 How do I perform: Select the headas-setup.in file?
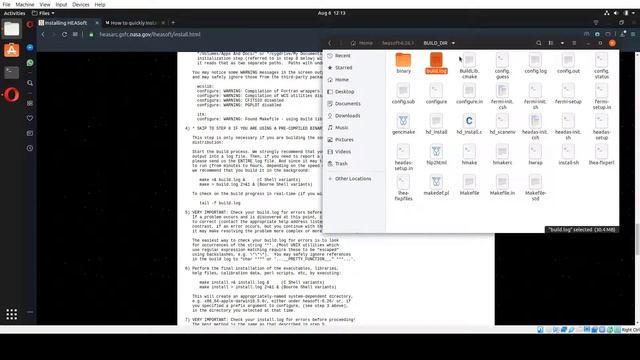click(x=403, y=157)
